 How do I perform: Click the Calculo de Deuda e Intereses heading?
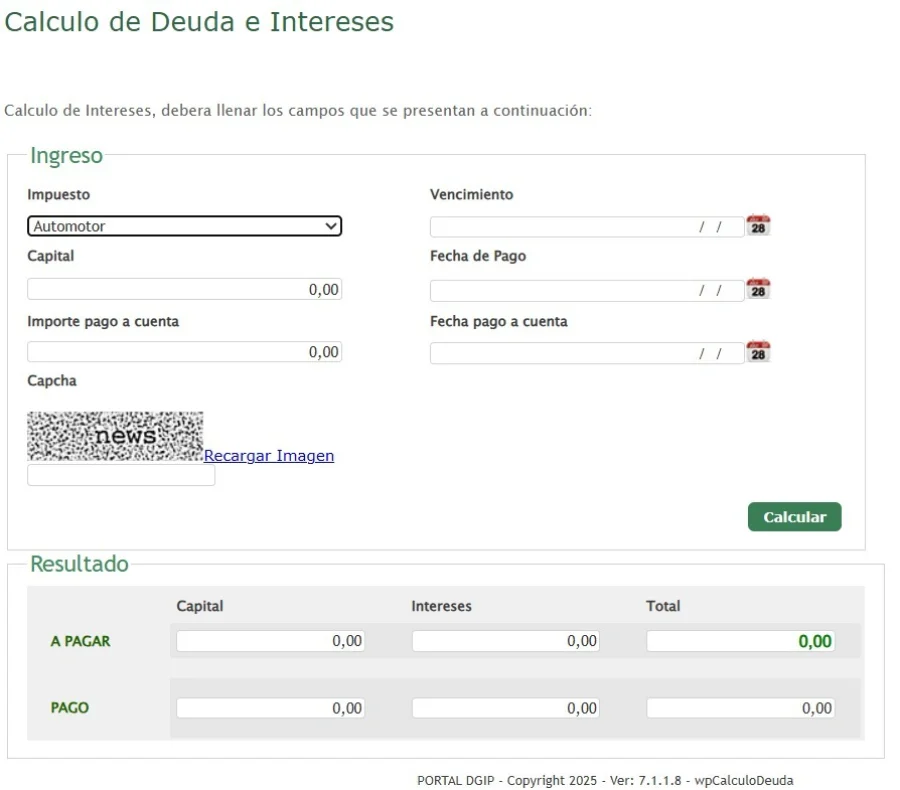point(199,22)
